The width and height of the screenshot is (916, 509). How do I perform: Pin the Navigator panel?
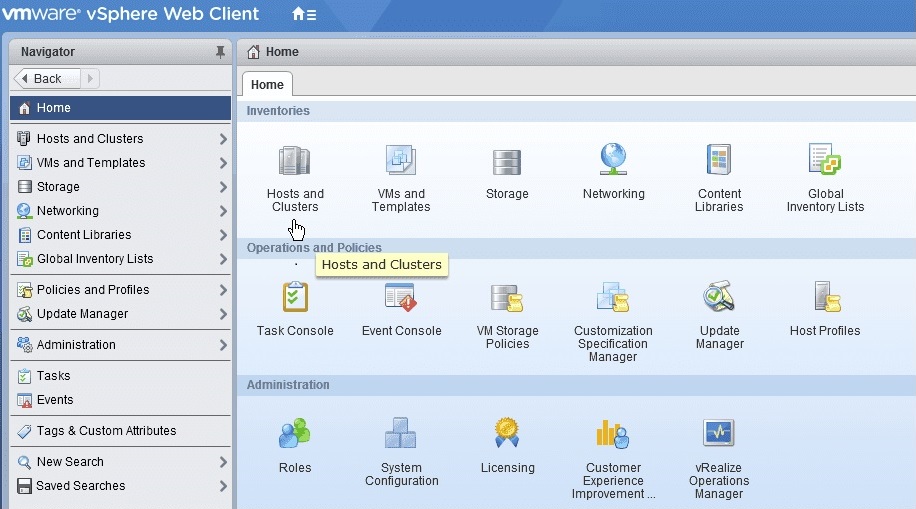pyautogui.click(x=220, y=52)
